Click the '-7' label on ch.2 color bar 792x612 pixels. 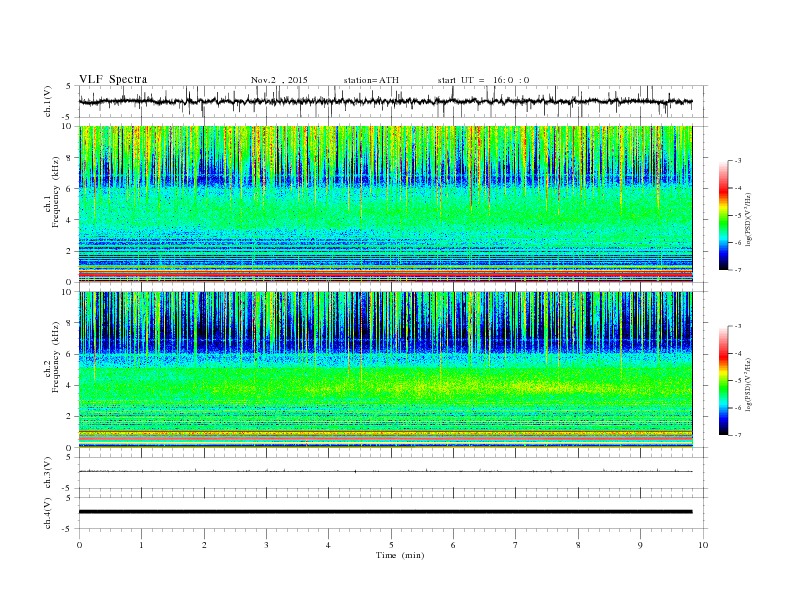[737, 435]
